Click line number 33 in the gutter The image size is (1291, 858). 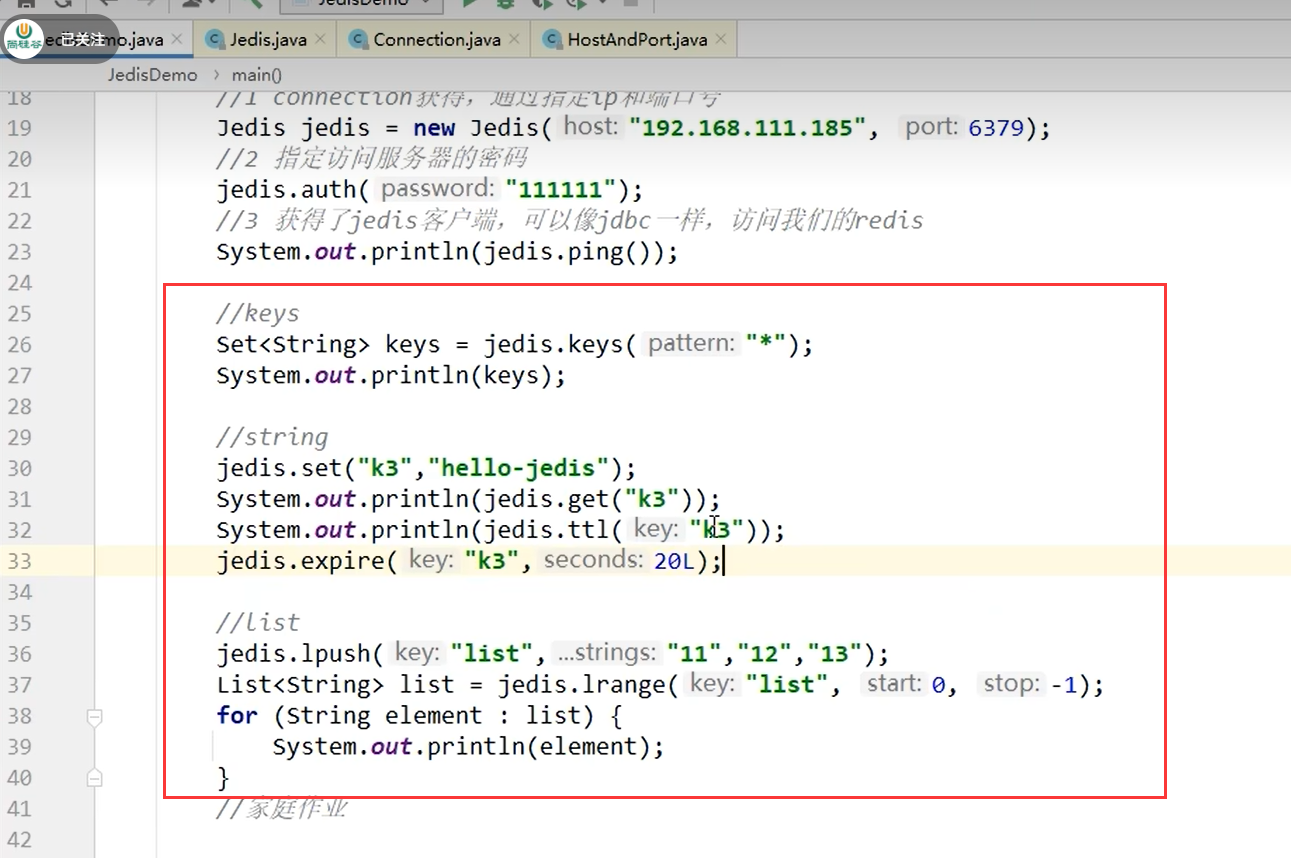point(20,561)
